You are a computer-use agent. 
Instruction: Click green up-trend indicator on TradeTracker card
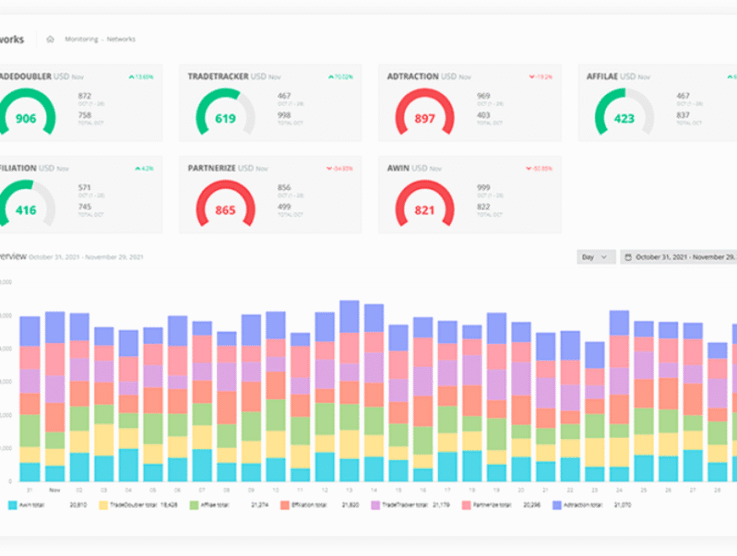click(340, 77)
